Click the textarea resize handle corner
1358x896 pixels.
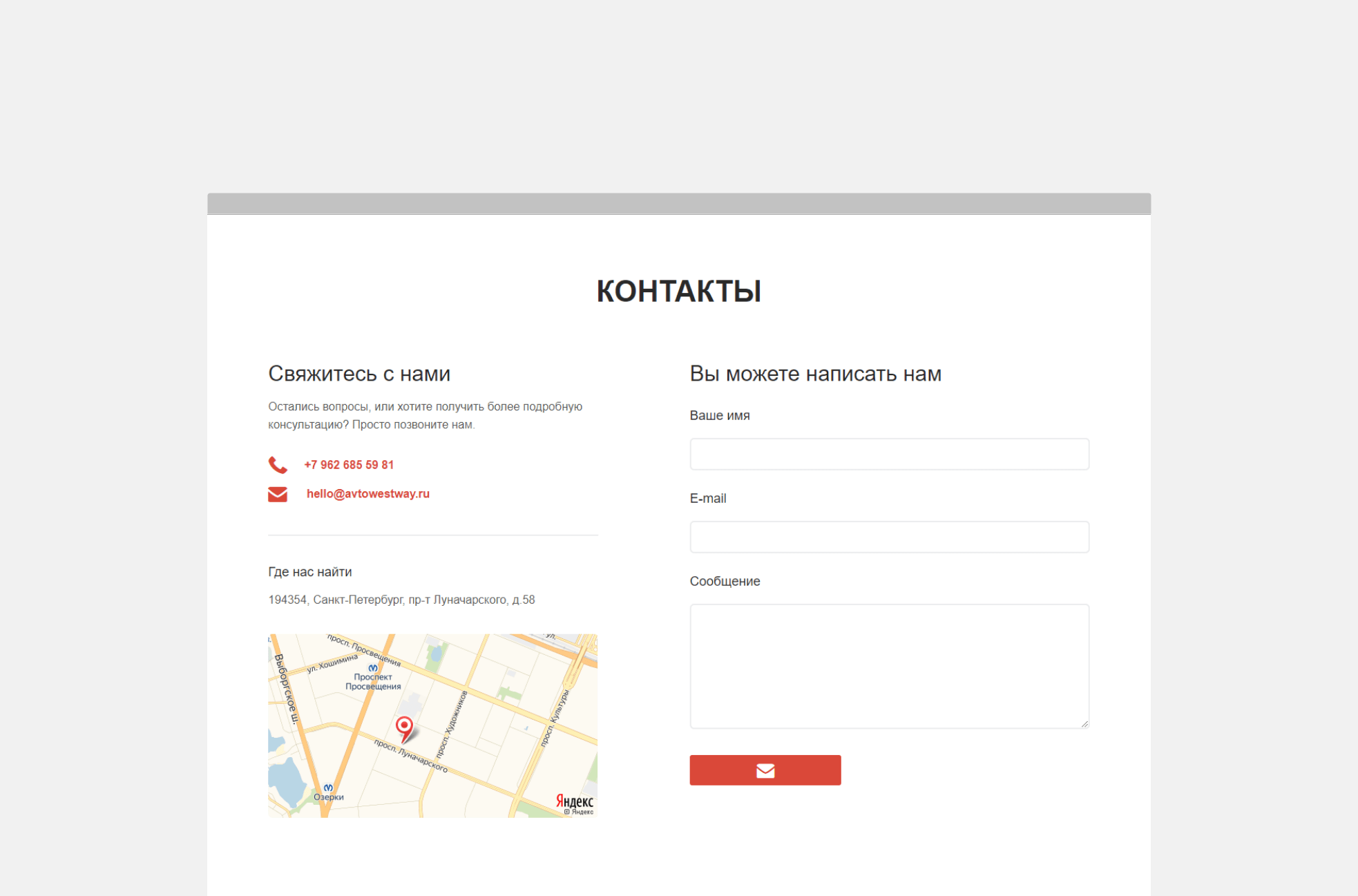[1084, 723]
